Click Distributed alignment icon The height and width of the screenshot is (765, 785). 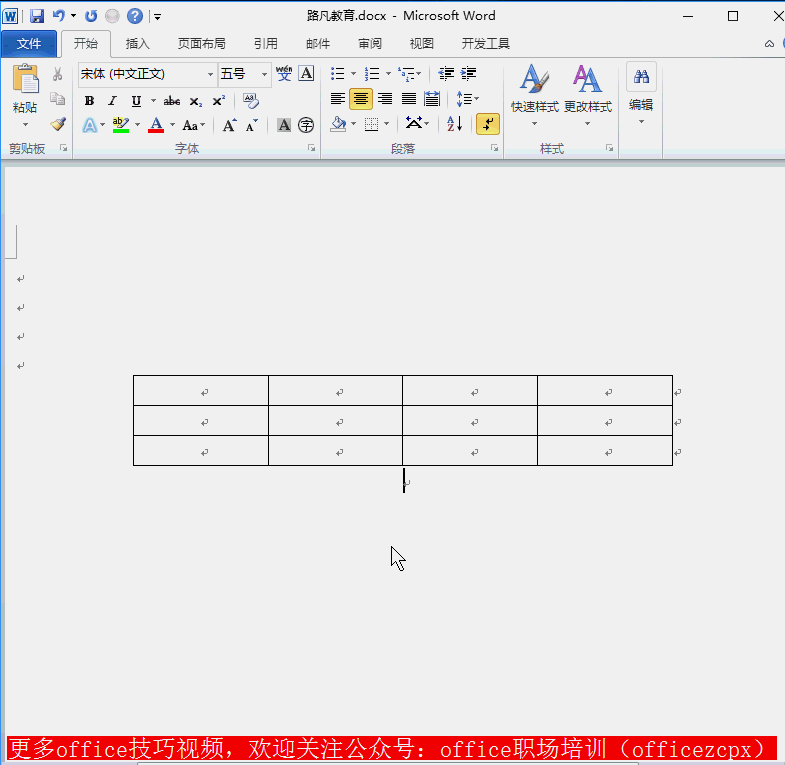tap(432, 99)
